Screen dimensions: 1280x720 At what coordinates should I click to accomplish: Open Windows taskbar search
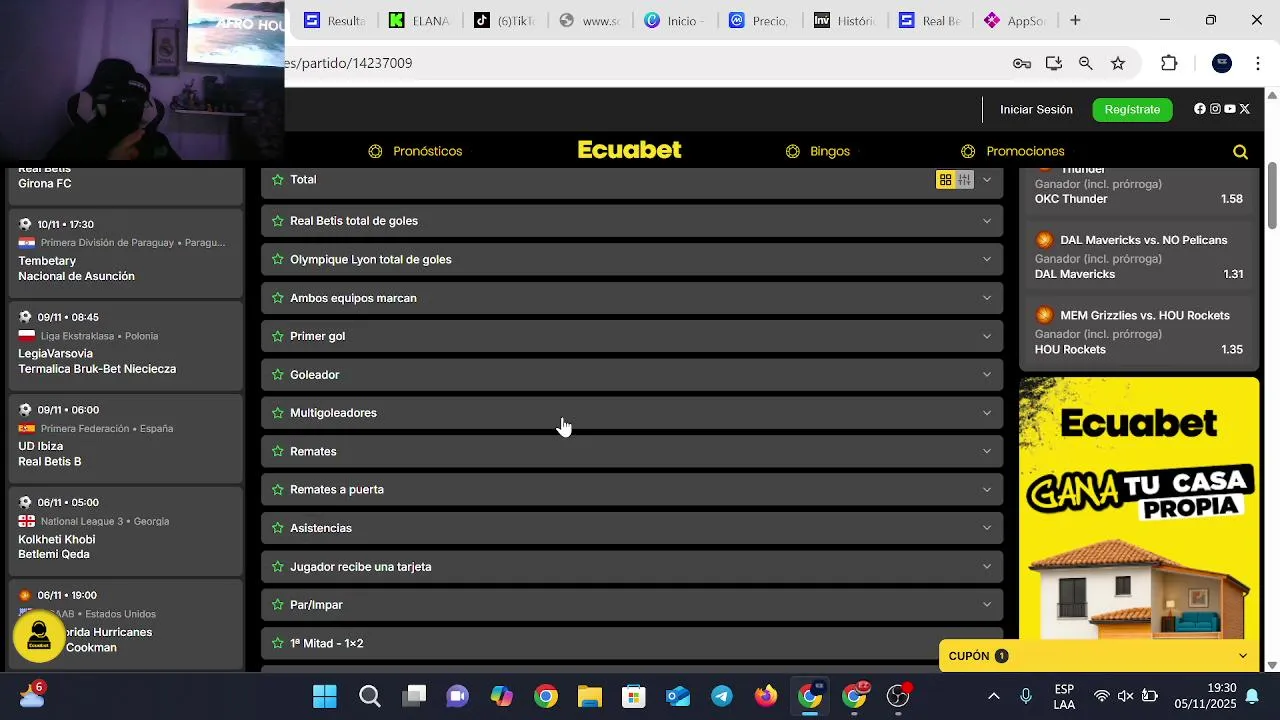point(370,696)
